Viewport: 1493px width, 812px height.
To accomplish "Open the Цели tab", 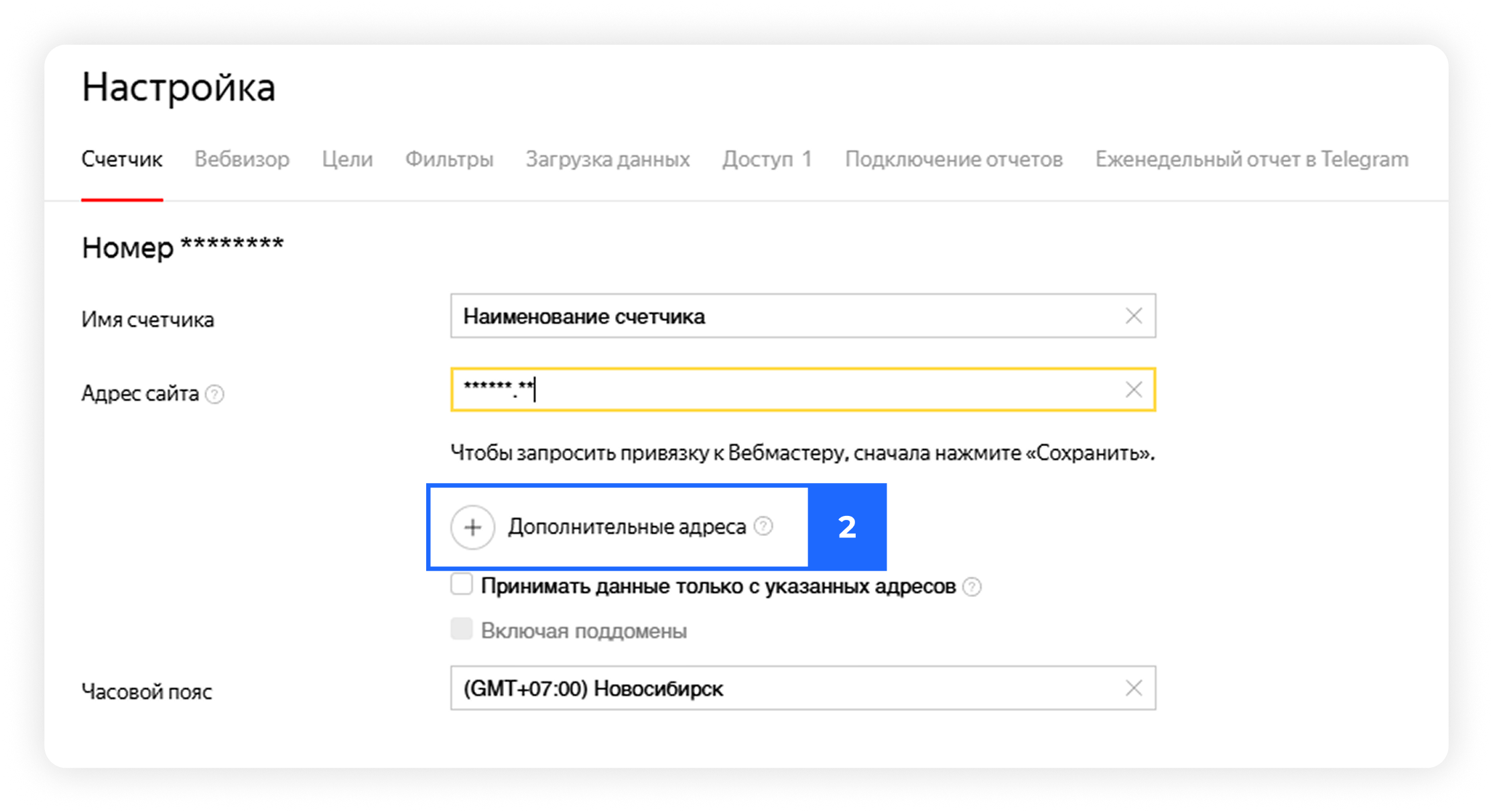I will [347, 159].
